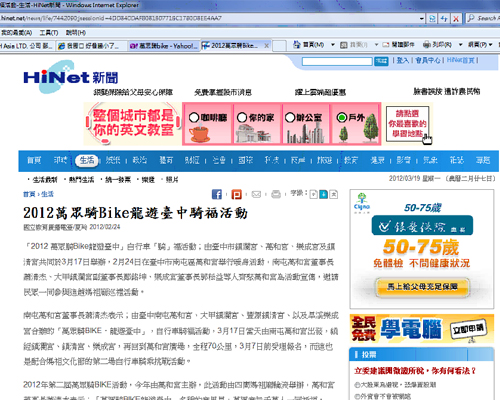The width and height of the screenshot is (500, 400).
Task: Select 生活 section in navigation bar
Action: (x=87, y=160)
